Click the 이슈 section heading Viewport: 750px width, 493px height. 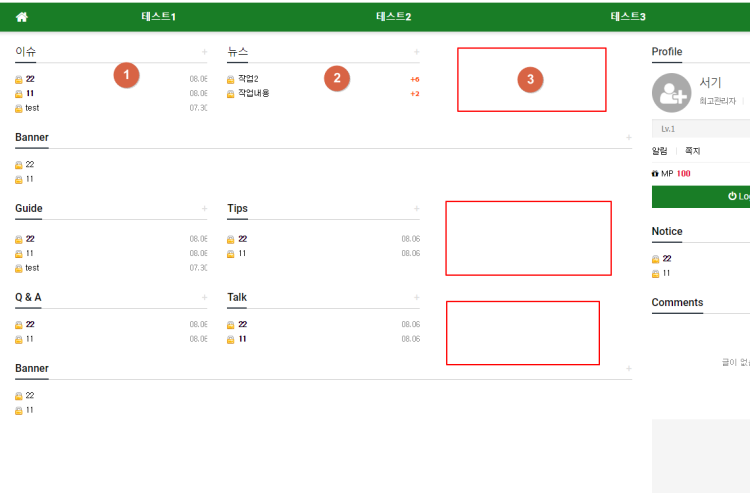(26, 51)
